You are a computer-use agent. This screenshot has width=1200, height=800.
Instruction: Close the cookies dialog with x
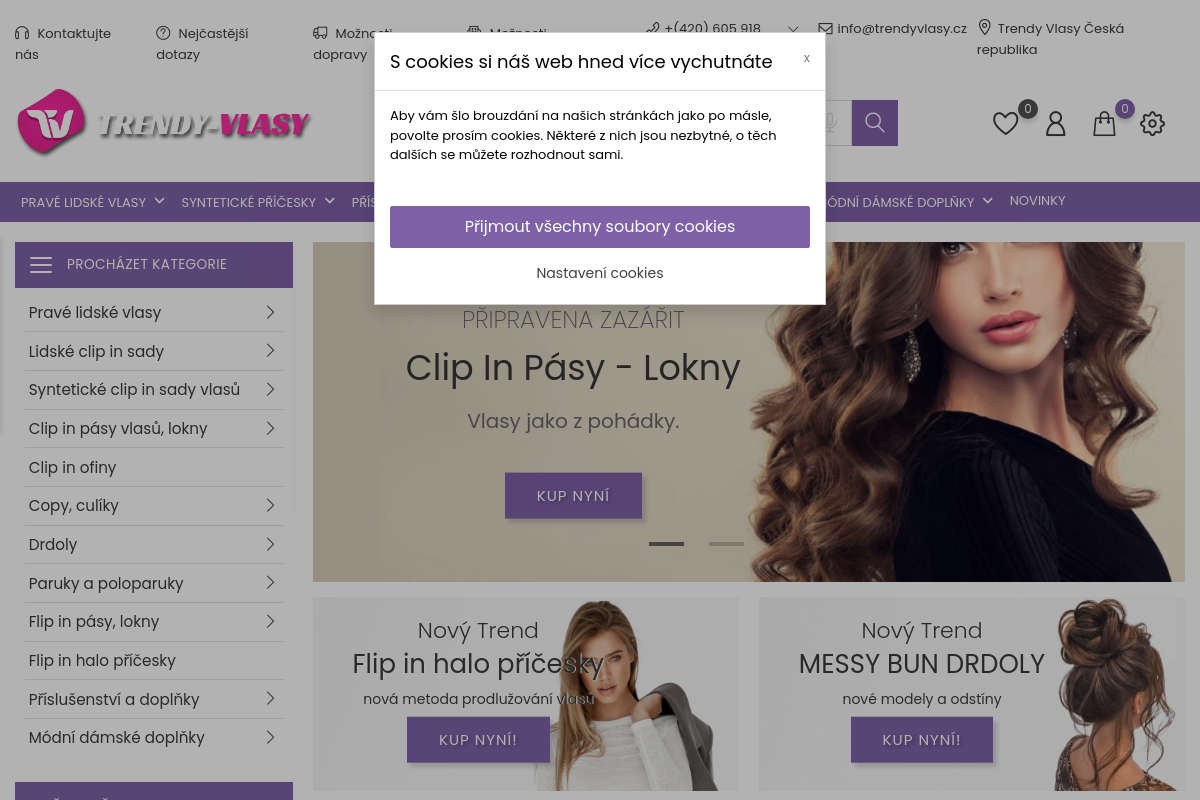[x=807, y=58]
